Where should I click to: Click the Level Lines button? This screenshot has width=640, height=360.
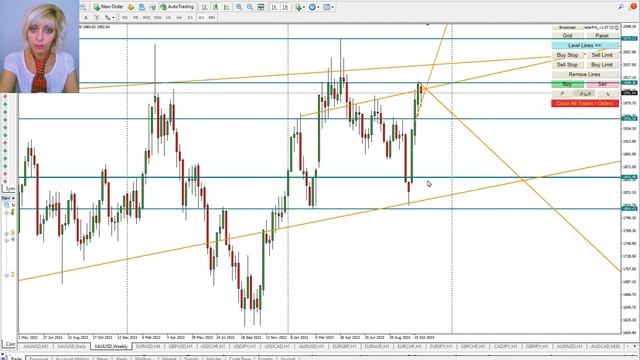click(585, 45)
